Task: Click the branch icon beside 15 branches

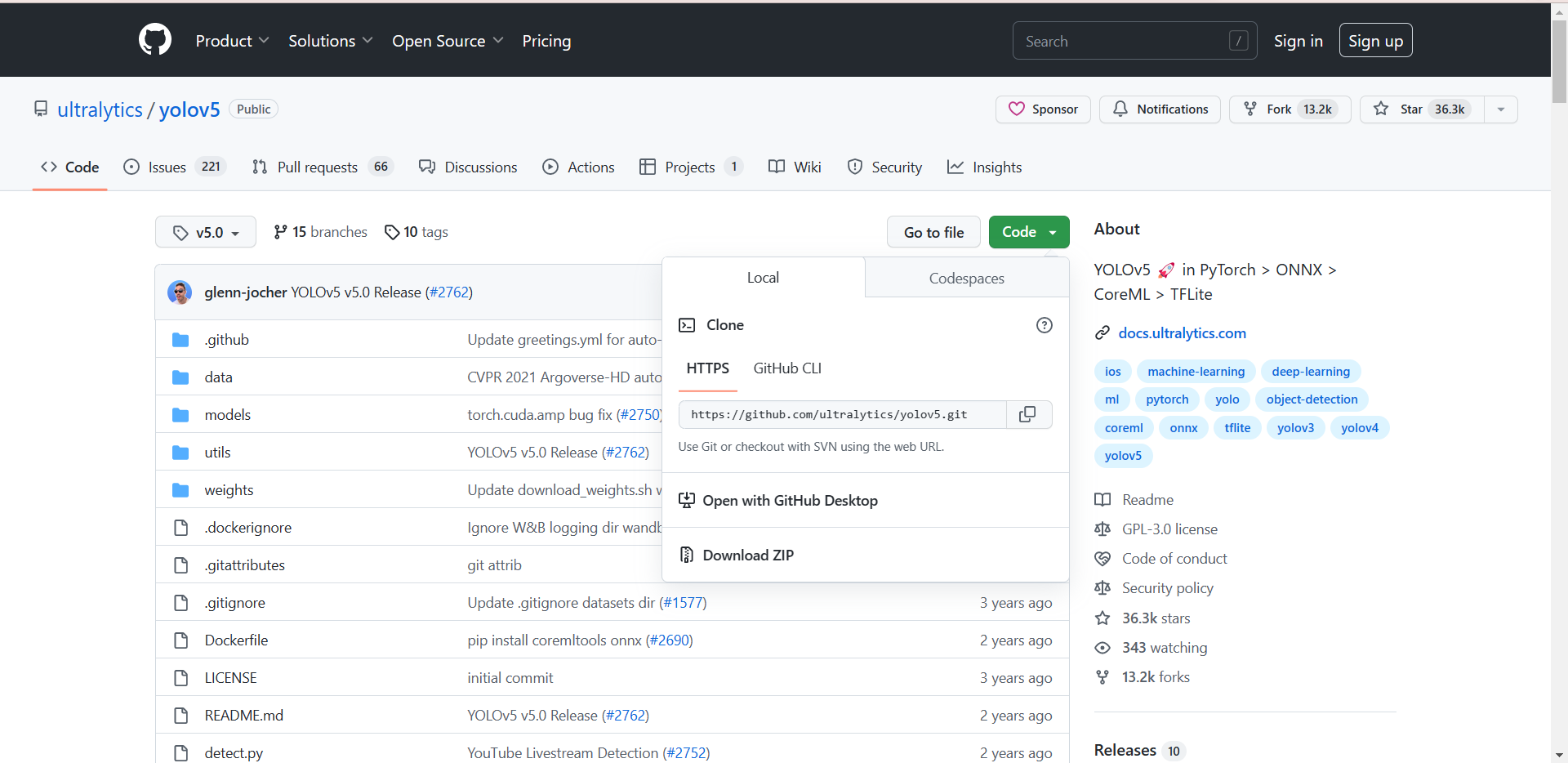Action: pyautogui.click(x=280, y=232)
